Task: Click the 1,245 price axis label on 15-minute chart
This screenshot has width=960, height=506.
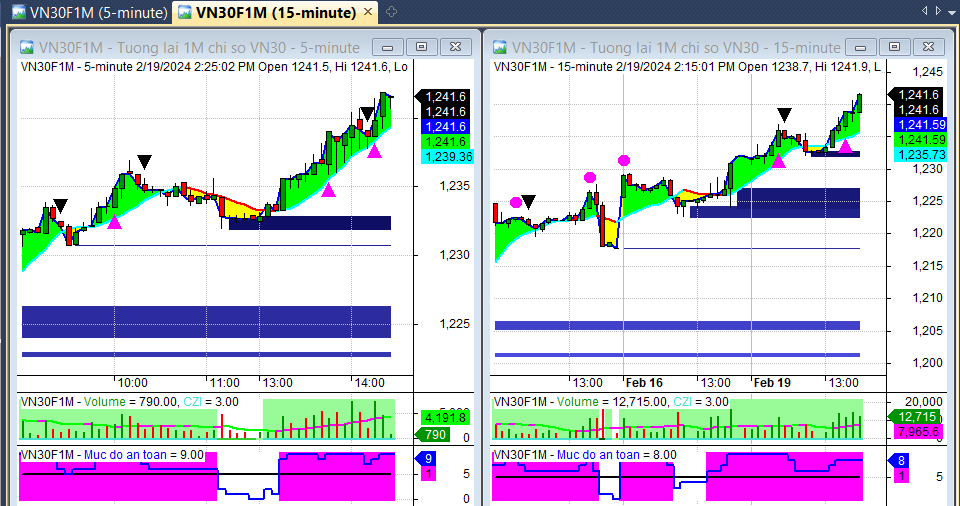Action: point(928,72)
